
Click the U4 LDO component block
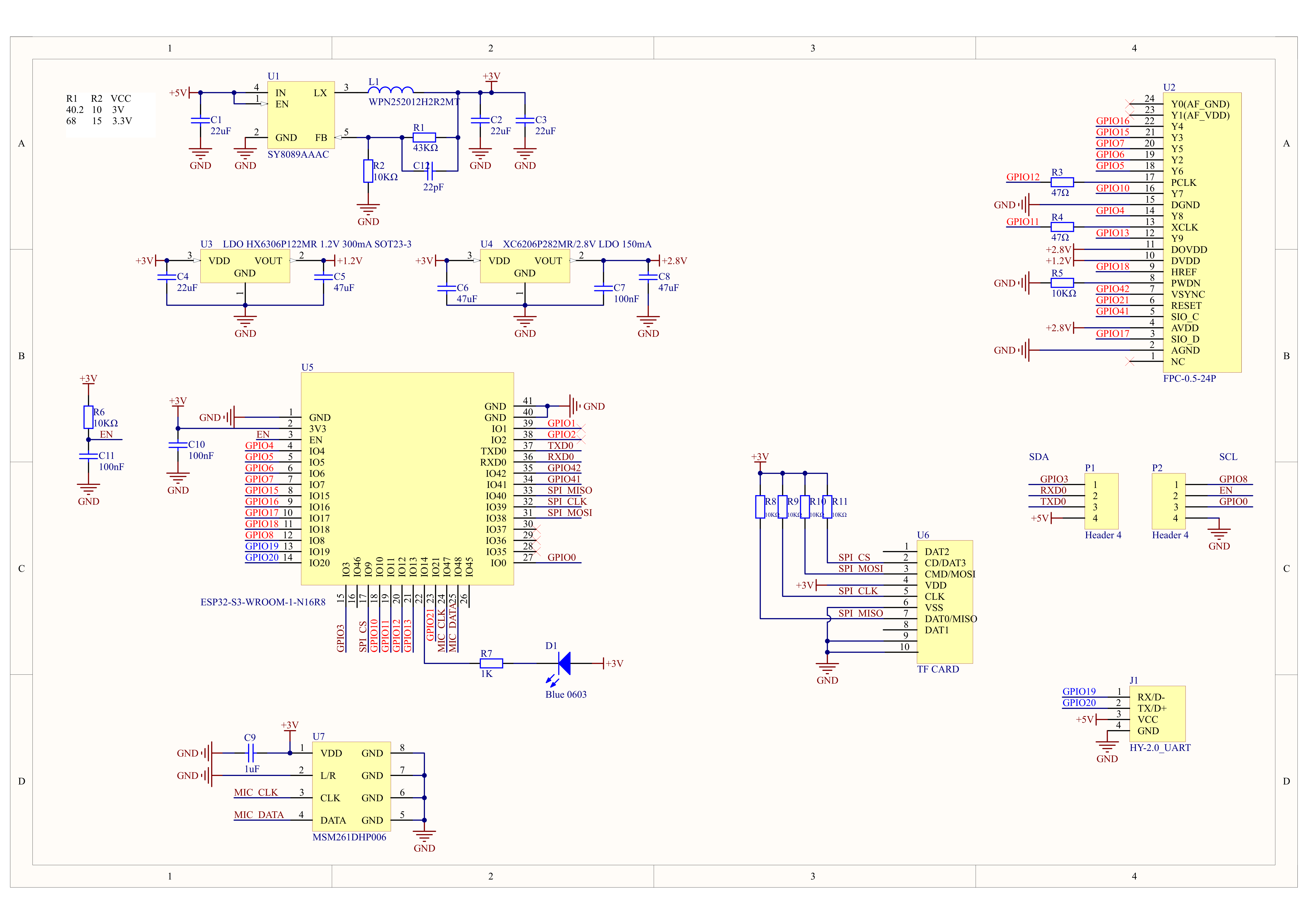[525, 266]
